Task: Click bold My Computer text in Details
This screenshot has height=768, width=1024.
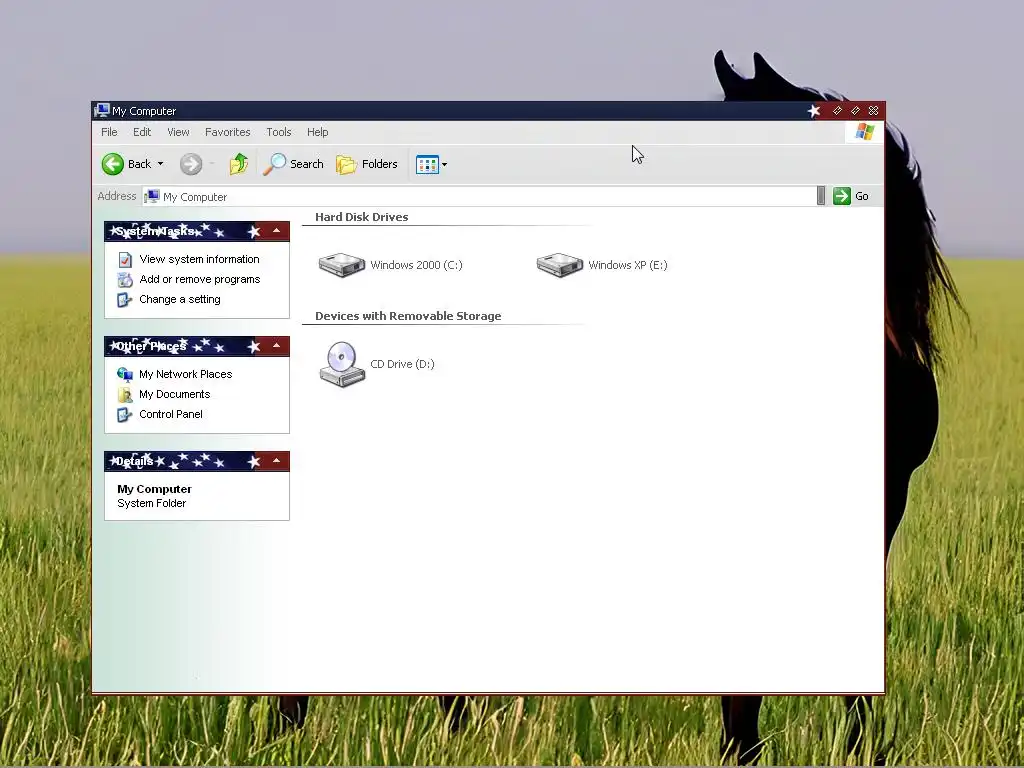Action: (154, 489)
